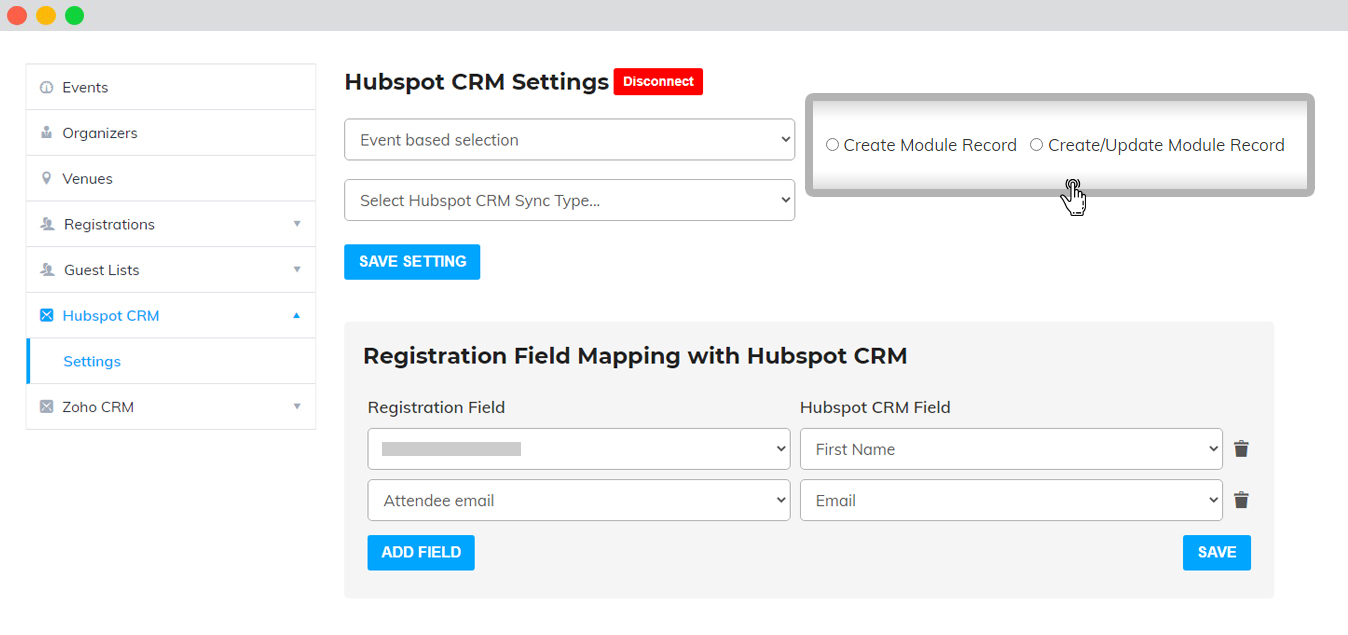Click the Registrations people icon

[x=47, y=225]
